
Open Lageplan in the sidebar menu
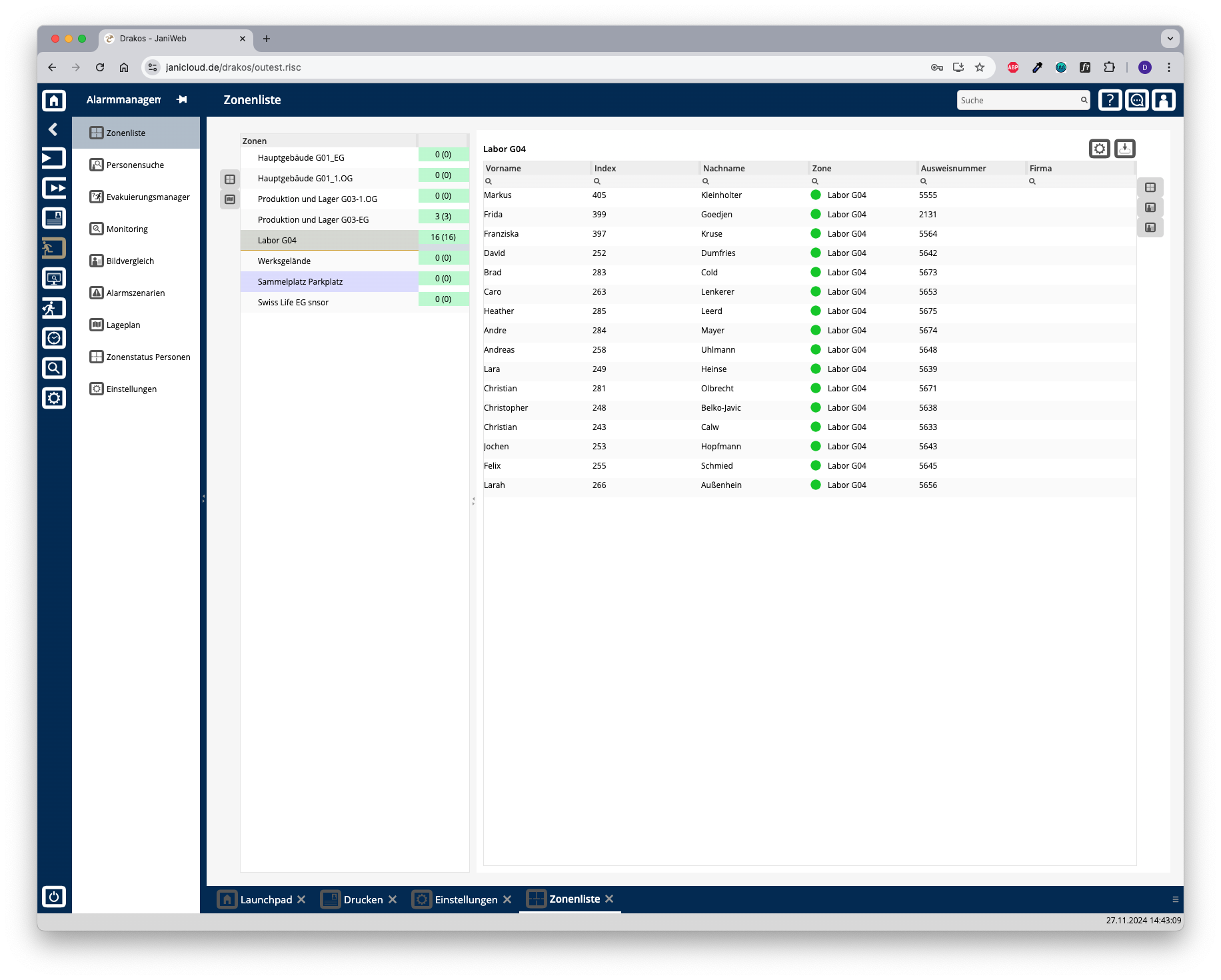136,325
